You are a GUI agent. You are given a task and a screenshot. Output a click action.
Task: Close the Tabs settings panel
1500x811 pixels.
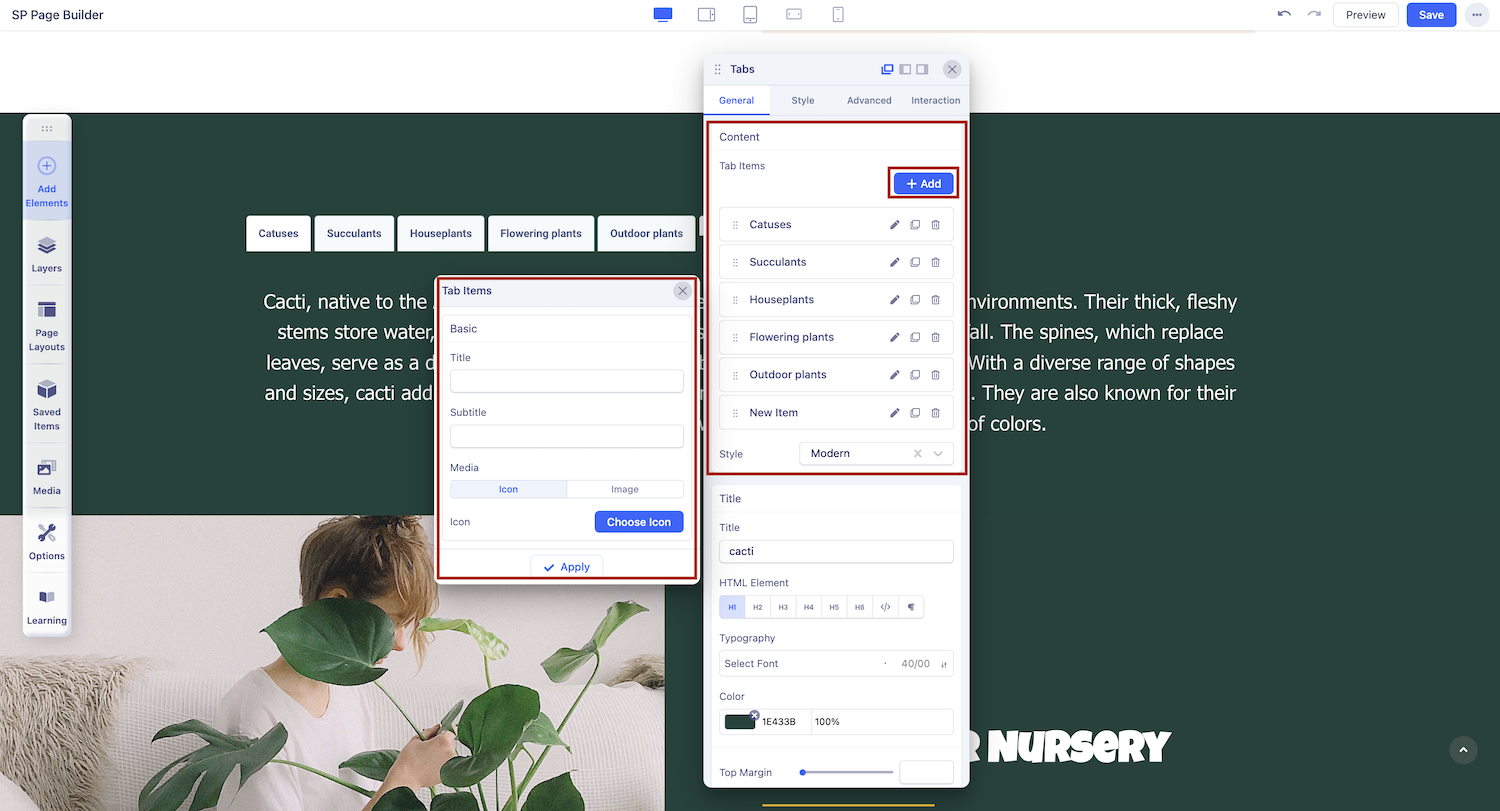tap(952, 69)
